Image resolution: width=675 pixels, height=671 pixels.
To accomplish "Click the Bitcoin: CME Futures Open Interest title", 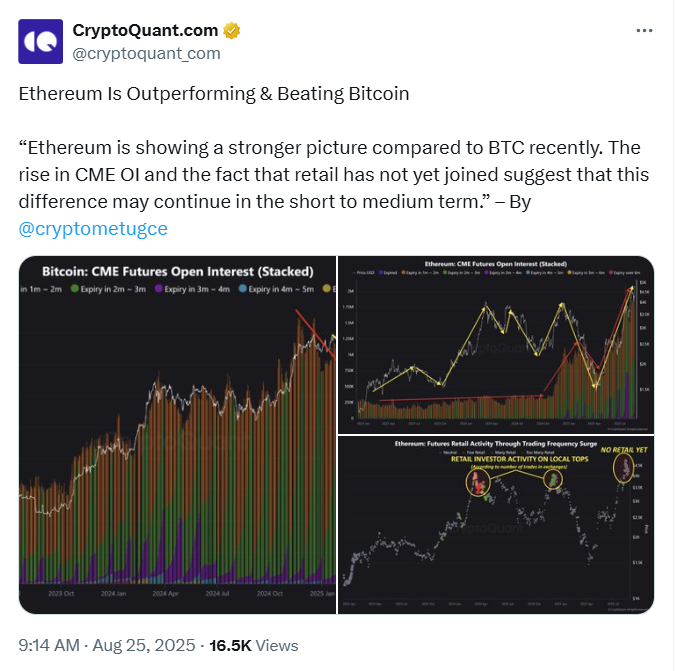I will (178, 272).
